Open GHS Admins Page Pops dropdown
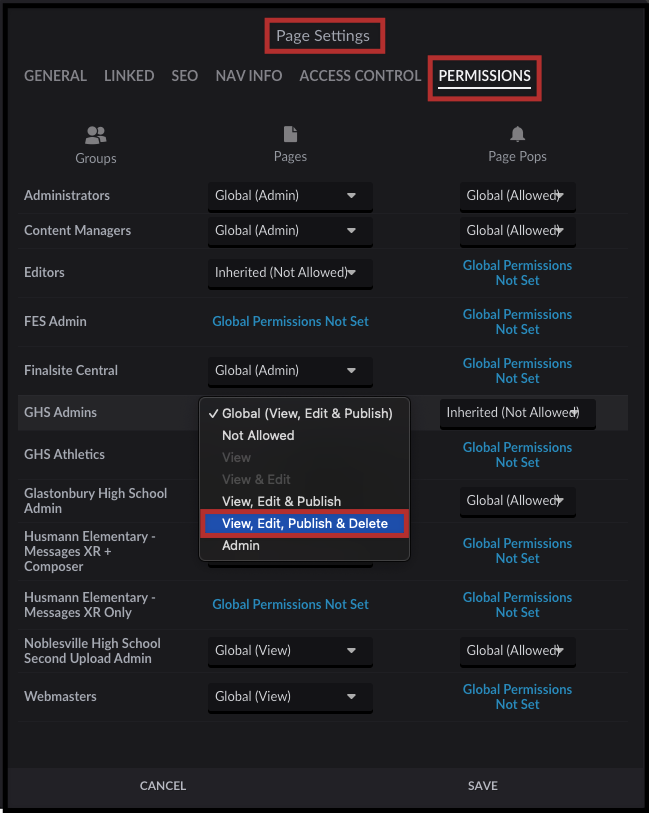 coord(517,413)
